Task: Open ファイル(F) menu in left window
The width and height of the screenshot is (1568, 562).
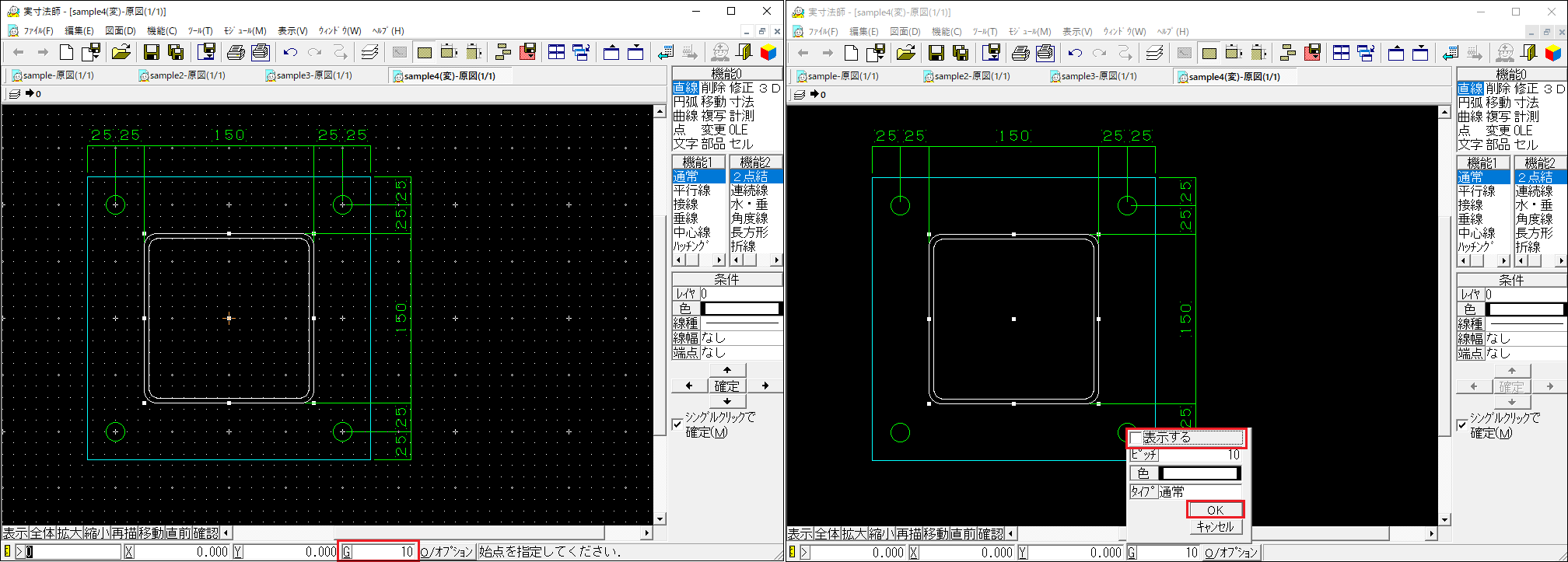Action: (38, 31)
